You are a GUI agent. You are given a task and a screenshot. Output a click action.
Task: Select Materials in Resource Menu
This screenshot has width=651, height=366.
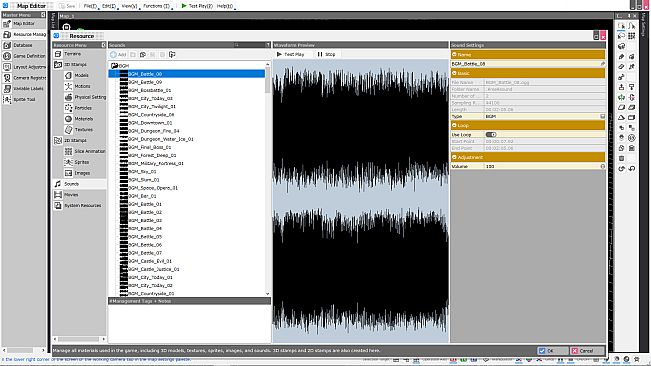point(84,119)
